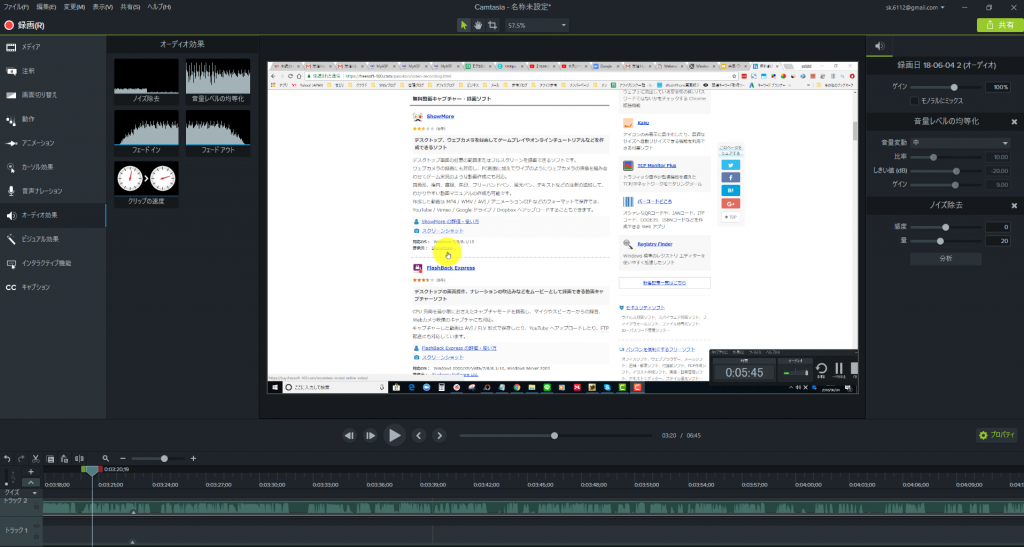Open the sk.6112@gmail.com account dropdown
1024x547 pixels.
[x=915, y=7]
